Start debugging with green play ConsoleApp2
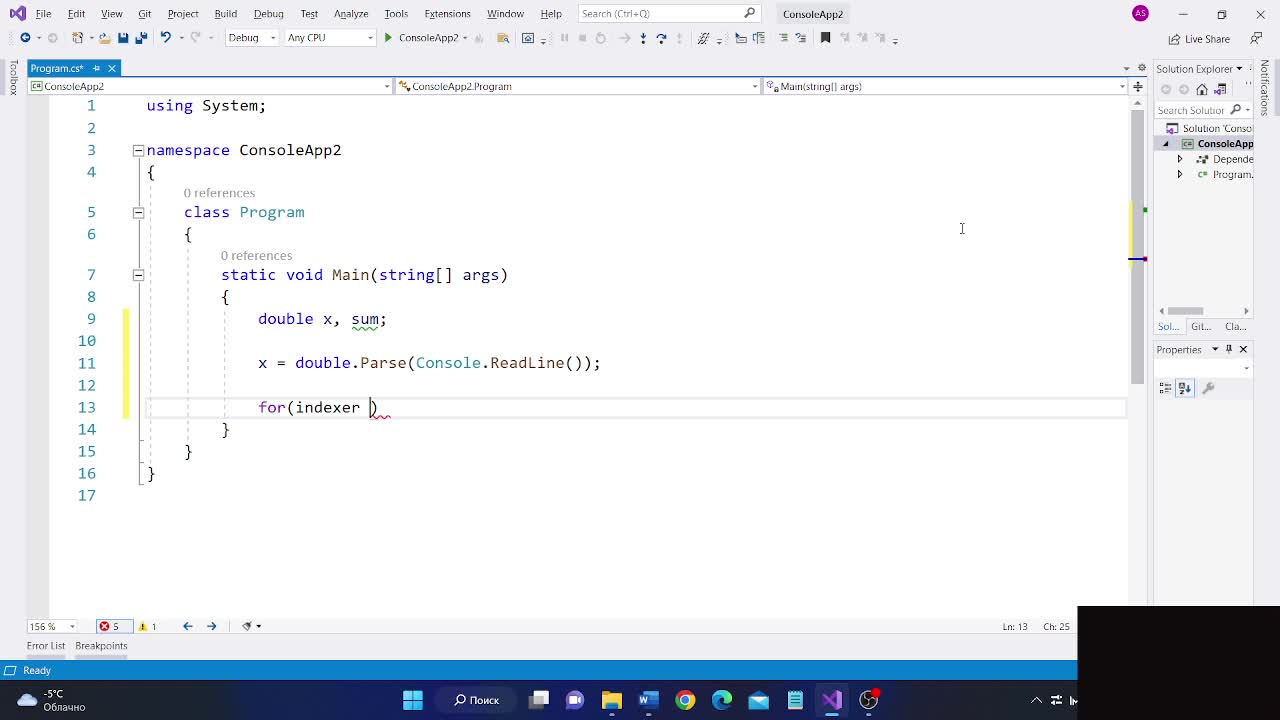Screen dimensions: 1280x720 [x=420, y=38]
